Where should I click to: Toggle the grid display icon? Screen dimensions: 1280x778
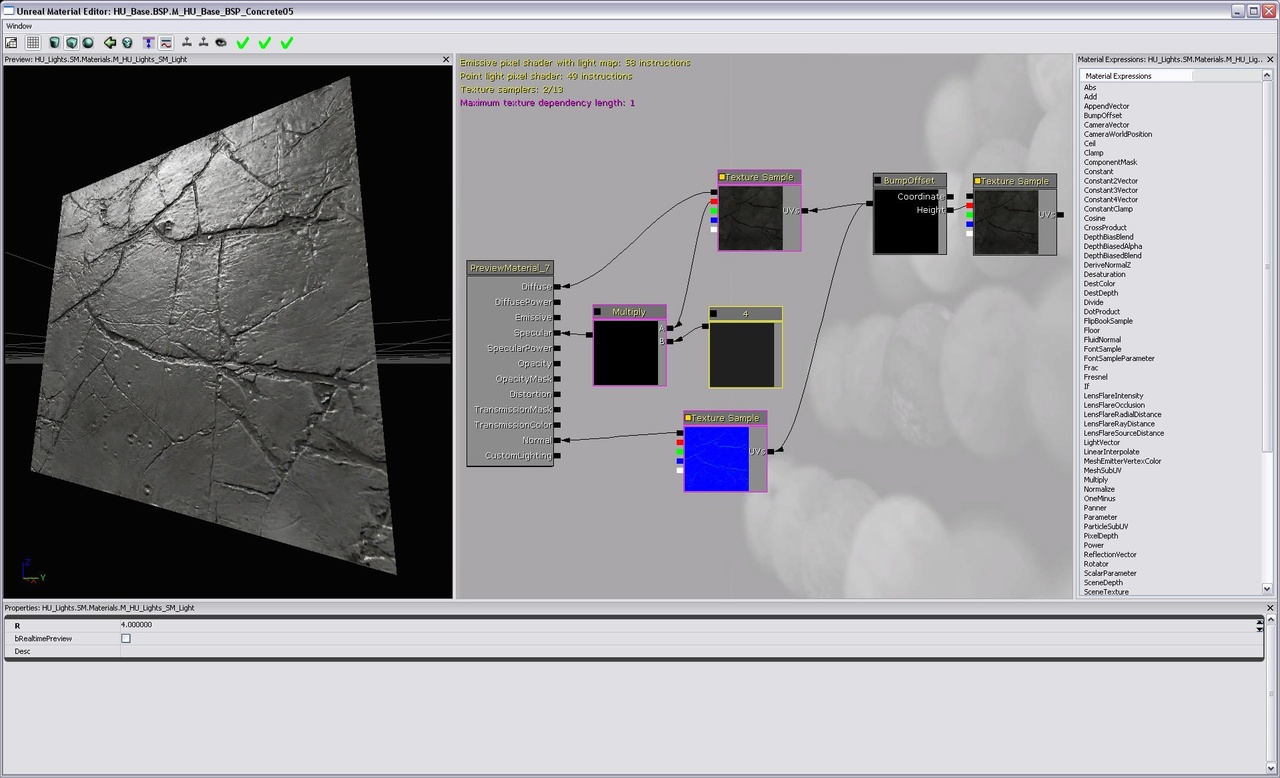pos(33,42)
